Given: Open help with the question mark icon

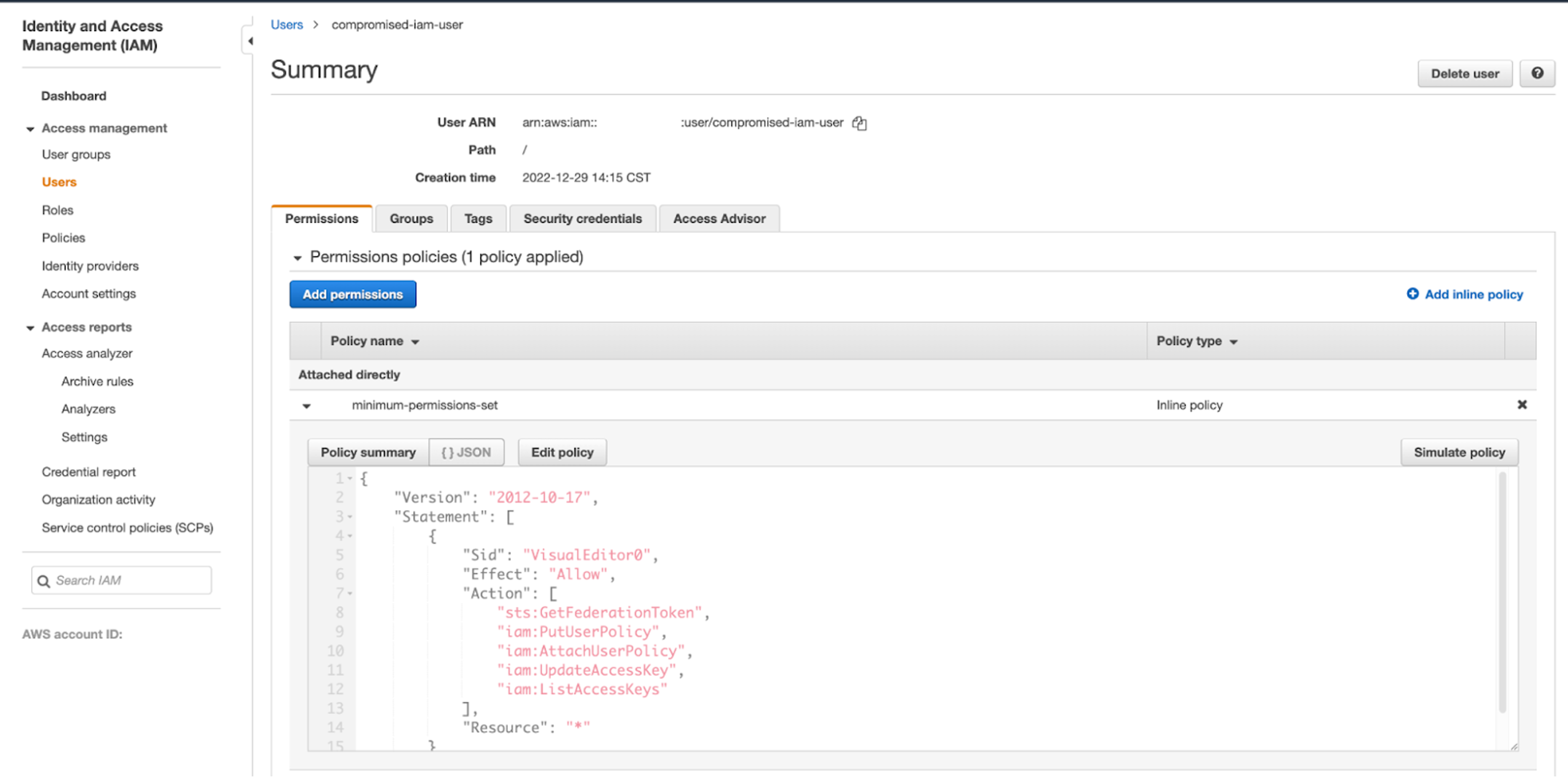Looking at the screenshot, I should (x=1537, y=74).
